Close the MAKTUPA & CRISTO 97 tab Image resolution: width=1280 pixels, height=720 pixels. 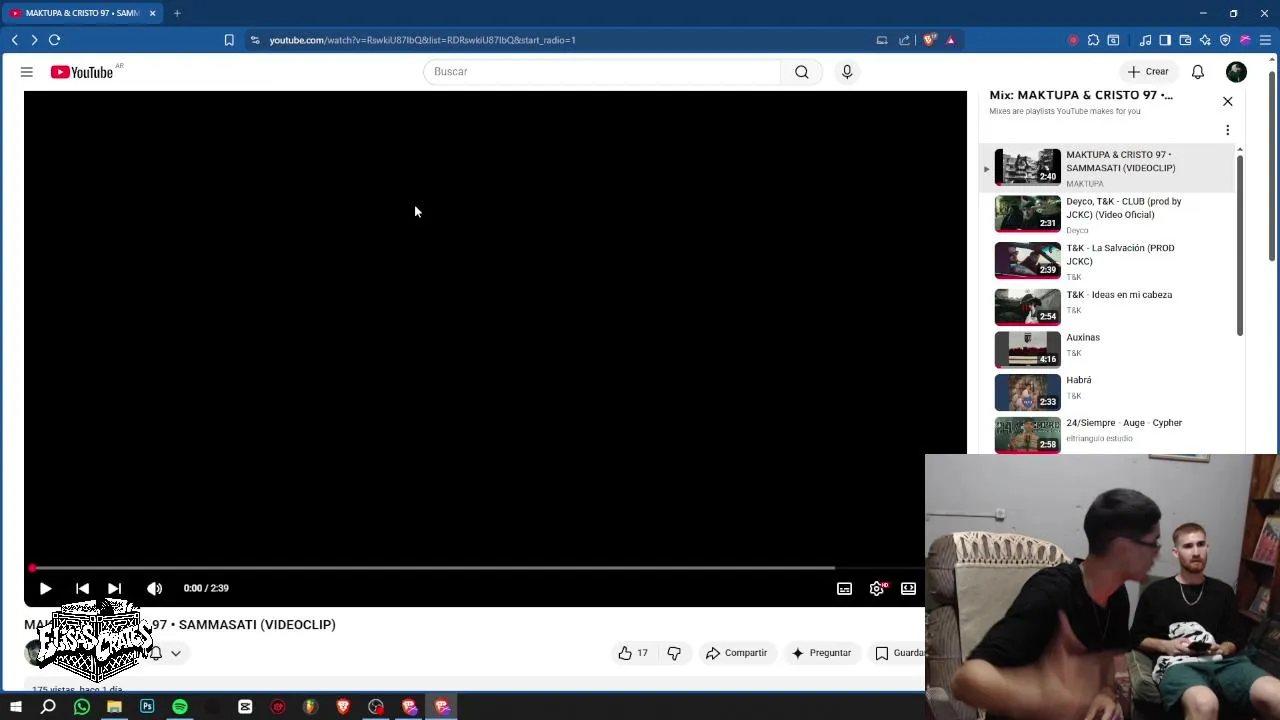[153, 13]
